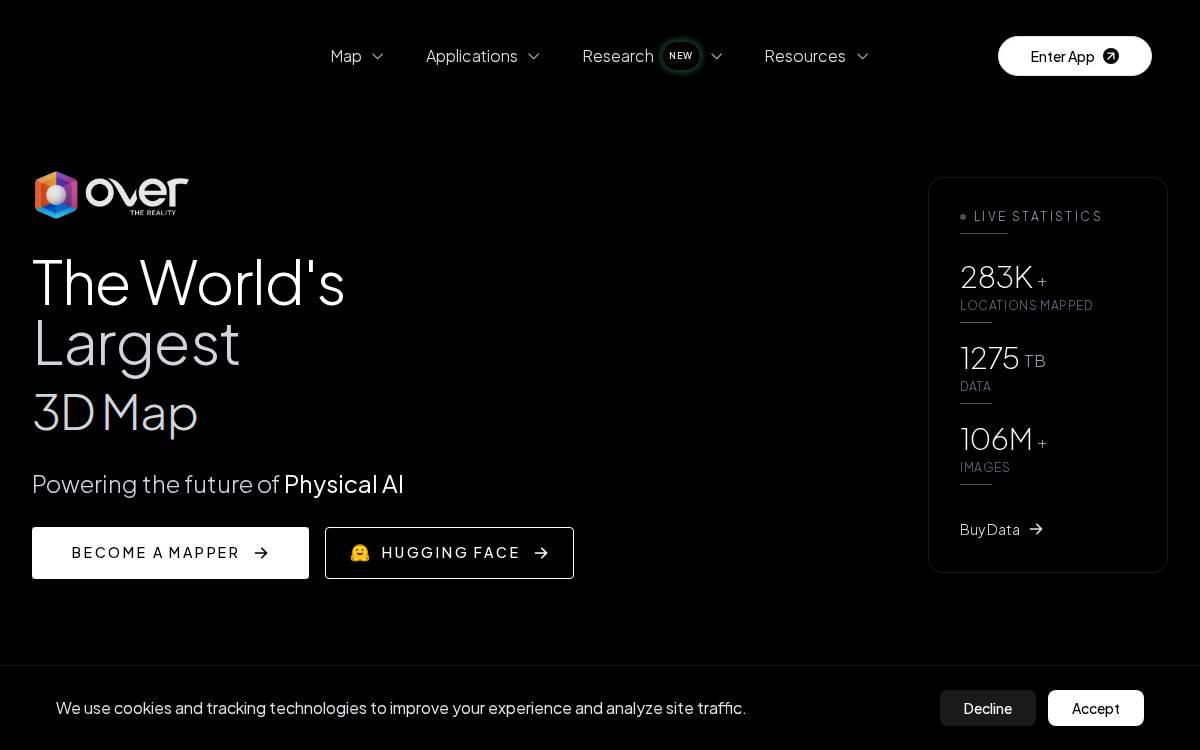Click the arrow on Become a Mapper
Image resolution: width=1200 pixels, height=750 pixels.
(x=261, y=553)
